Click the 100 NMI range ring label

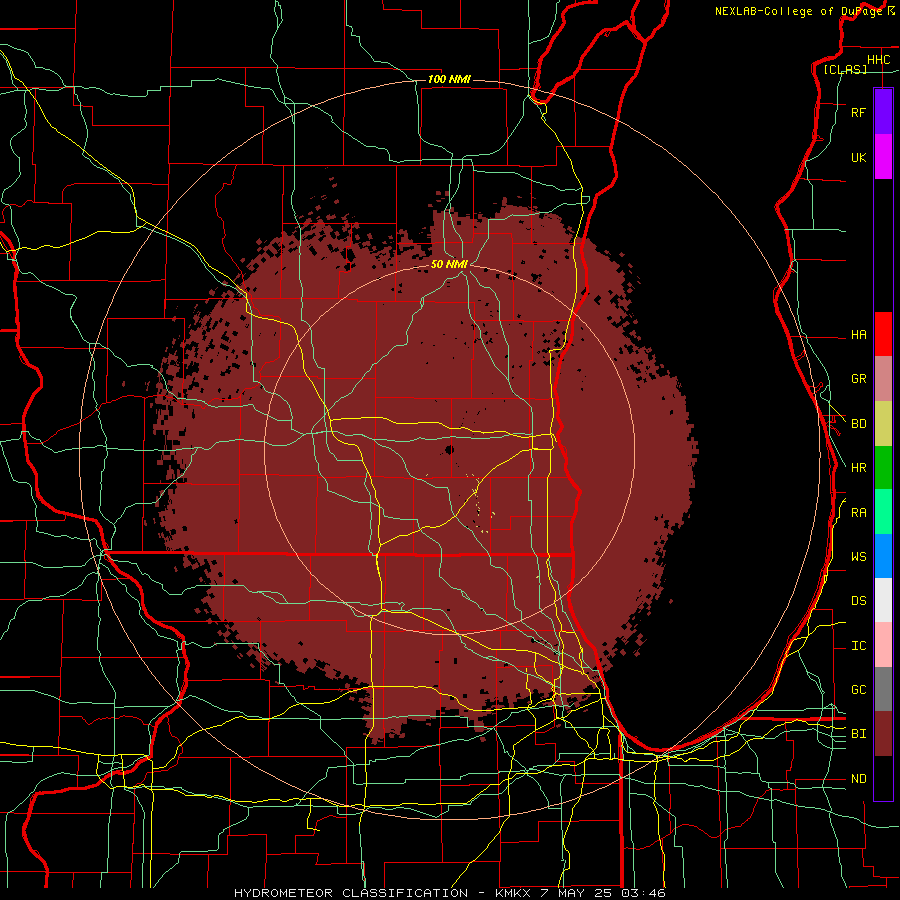(449, 79)
